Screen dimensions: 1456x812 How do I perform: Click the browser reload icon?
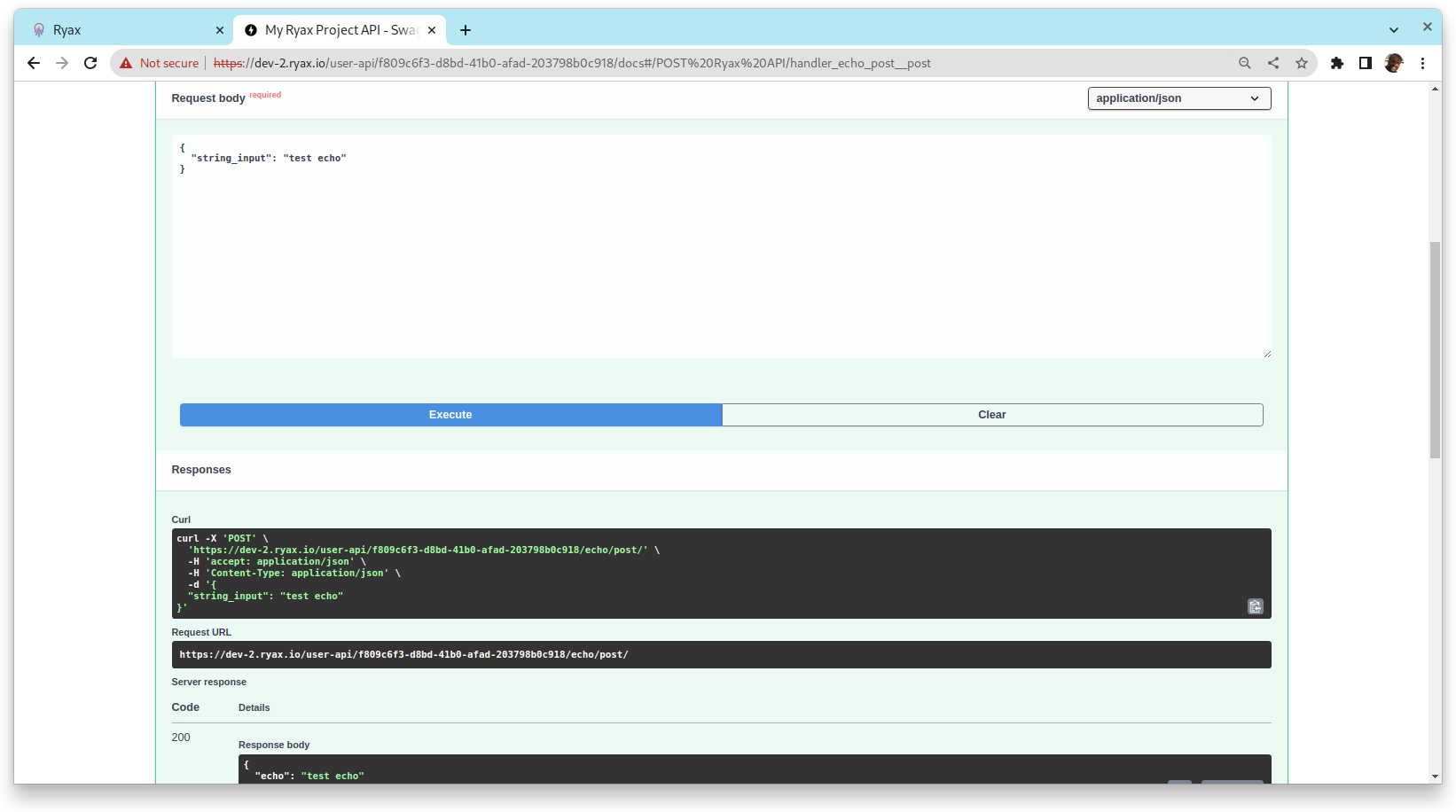pyautogui.click(x=90, y=63)
